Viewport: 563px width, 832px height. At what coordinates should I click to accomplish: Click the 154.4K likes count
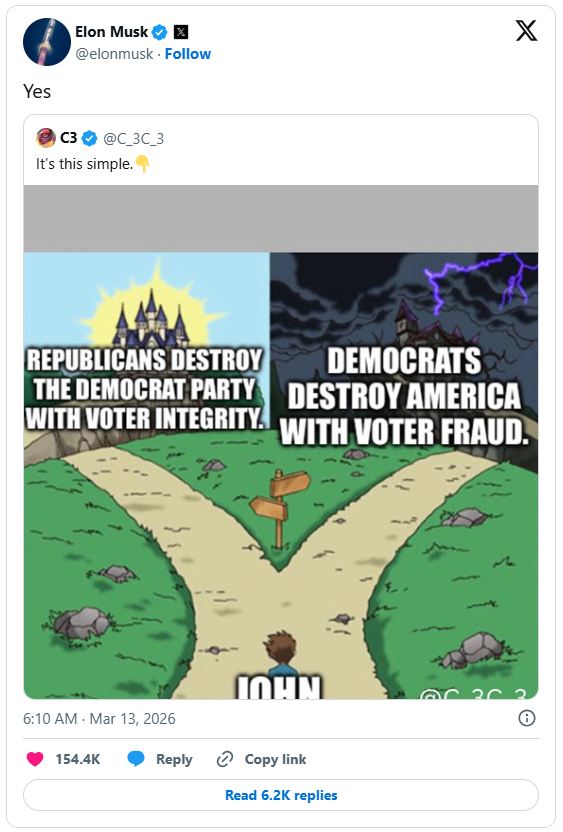click(x=78, y=759)
